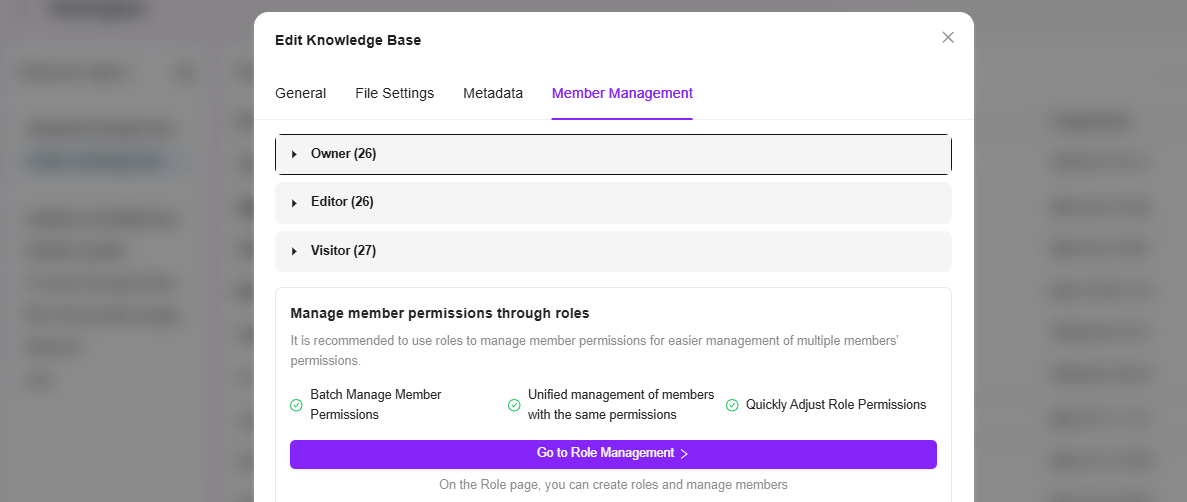Click the 'It is recommended to use roles' description
Viewport: 1187px width, 502px height.
(x=594, y=351)
